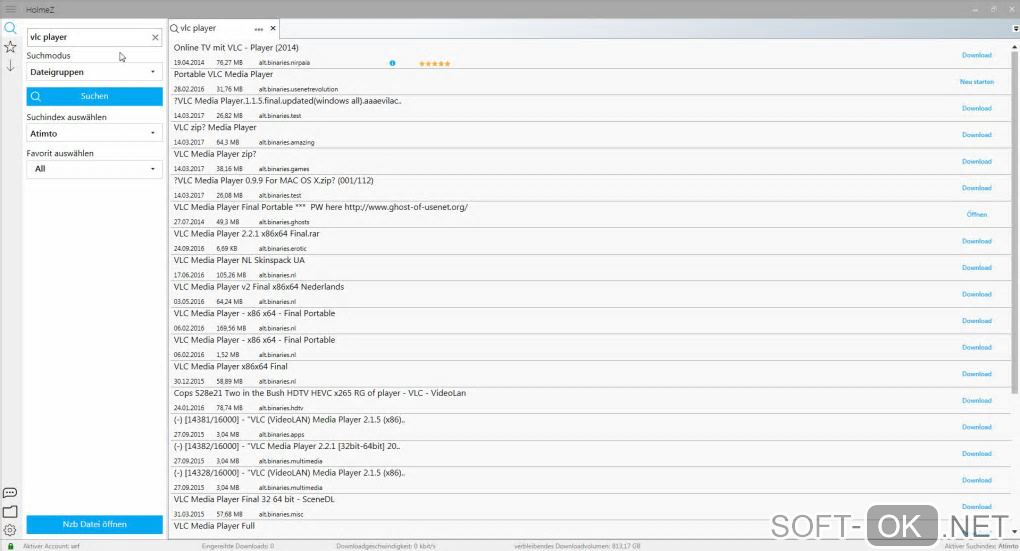Select Portable VLC Media Player result title
The width and height of the screenshot is (1020, 551).
[223, 74]
